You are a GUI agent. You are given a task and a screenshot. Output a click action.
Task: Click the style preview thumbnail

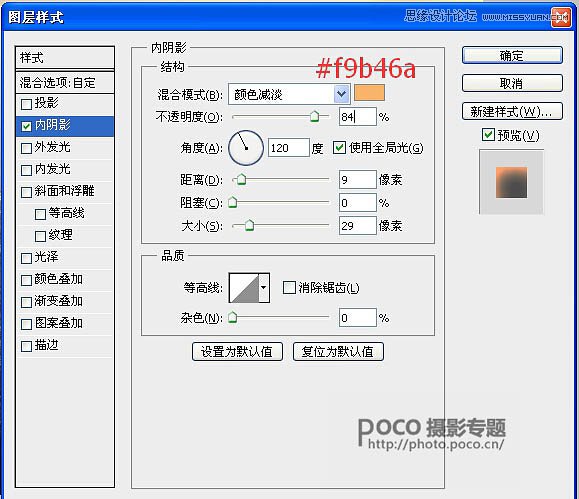coord(511,182)
